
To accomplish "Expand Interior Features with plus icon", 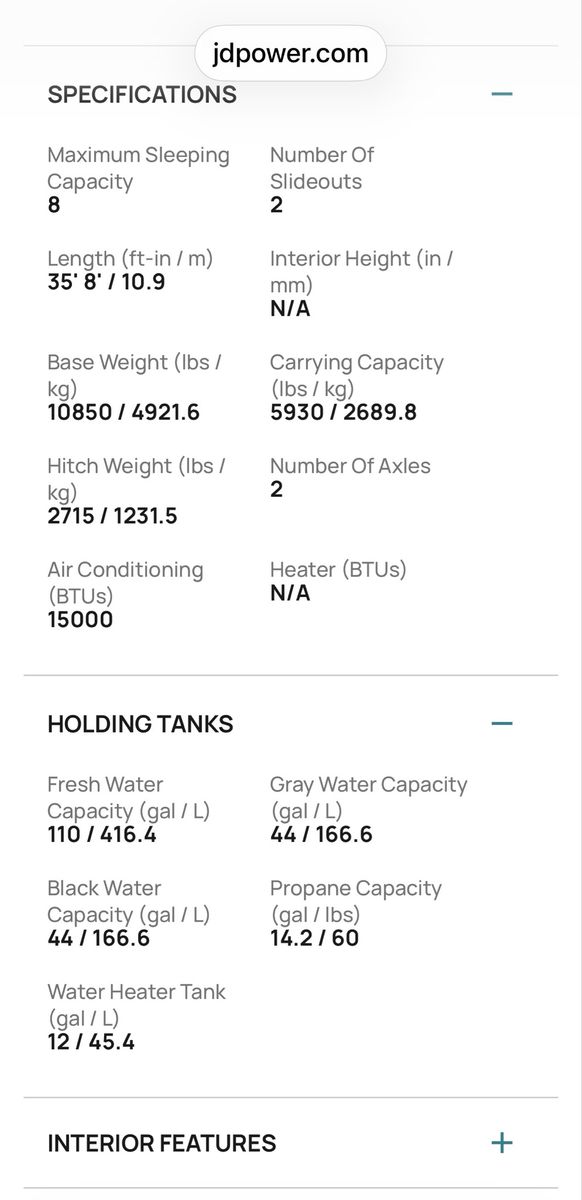I will pos(502,1142).
